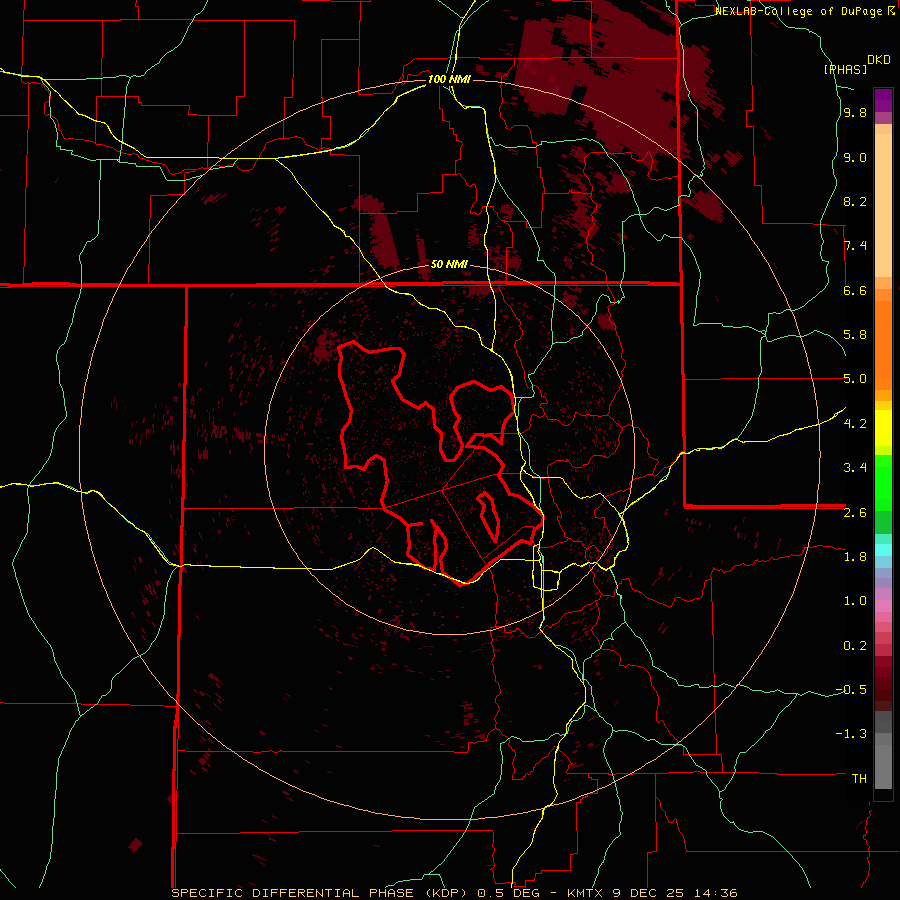Select the 50 NMI range ring label
This screenshot has width=900, height=900.
point(449,264)
